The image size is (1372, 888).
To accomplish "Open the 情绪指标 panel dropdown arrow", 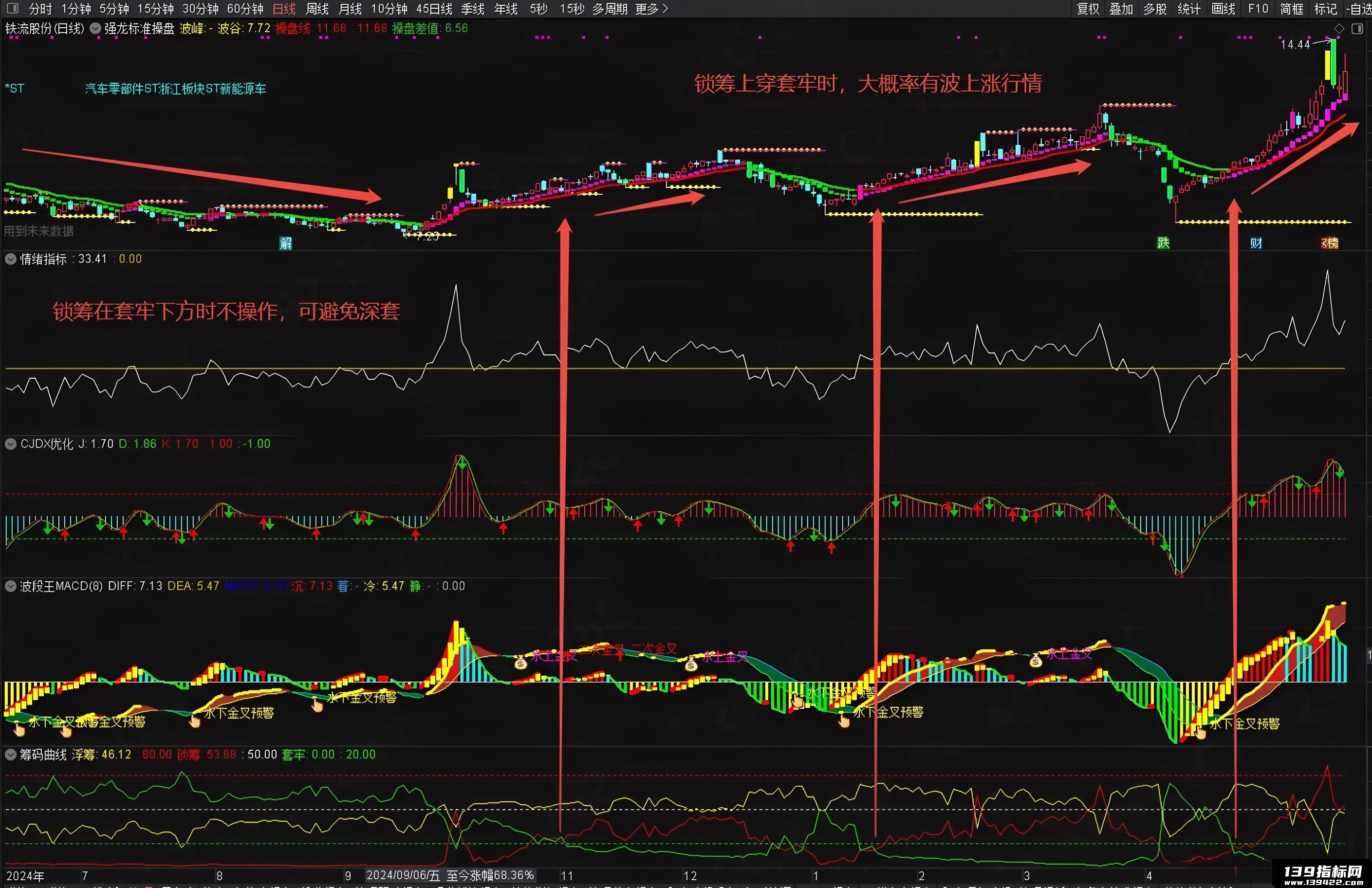I will 10,259.
